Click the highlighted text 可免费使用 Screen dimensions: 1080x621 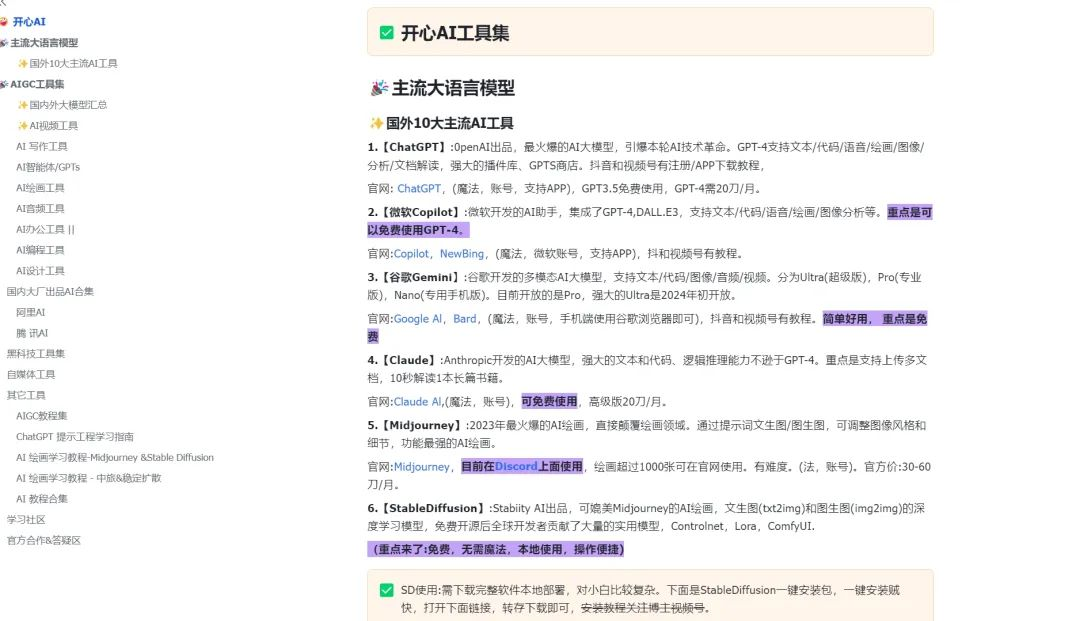(x=549, y=401)
